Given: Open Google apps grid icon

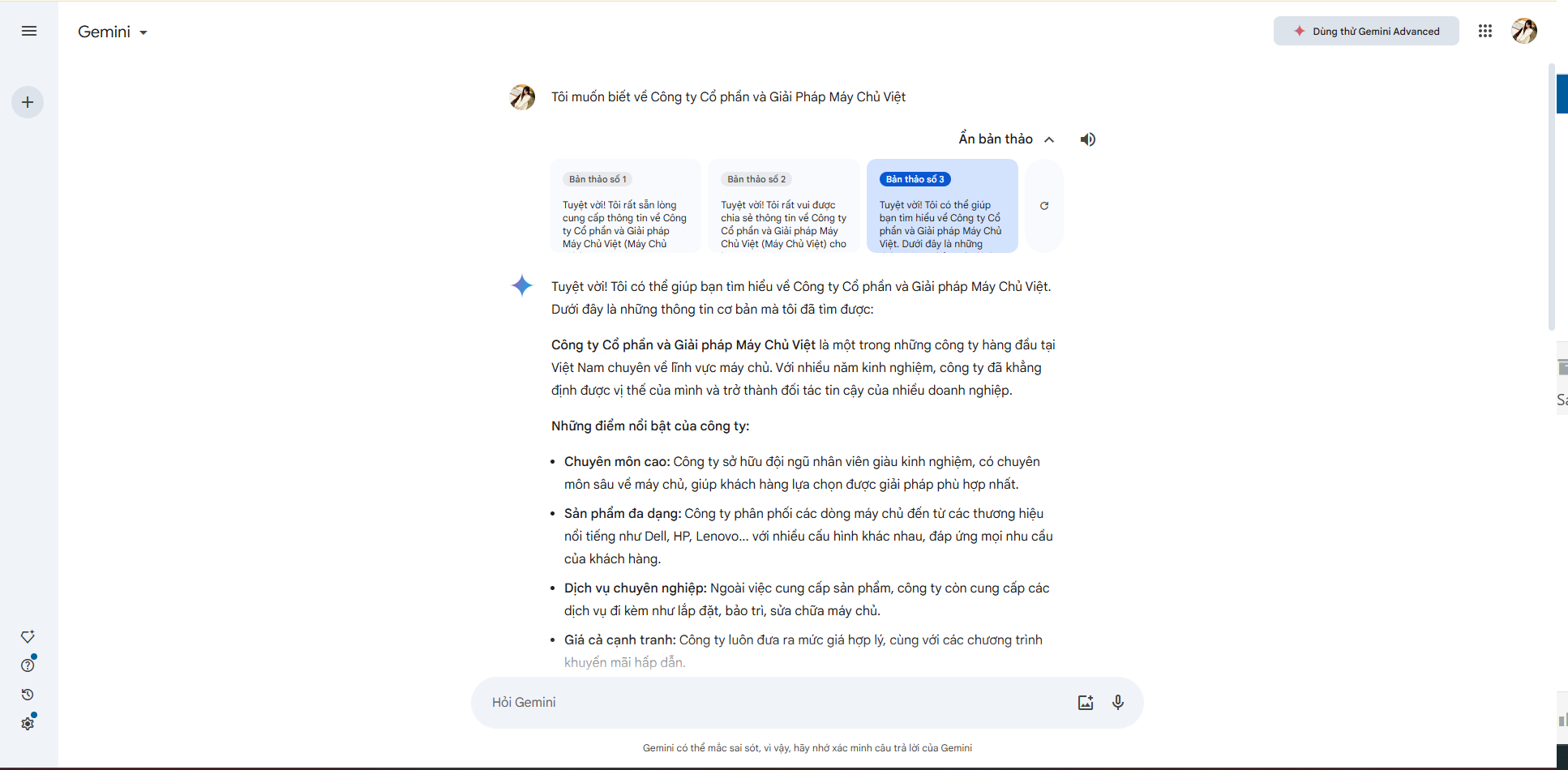Looking at the screenshot, I should [1485, 31].
